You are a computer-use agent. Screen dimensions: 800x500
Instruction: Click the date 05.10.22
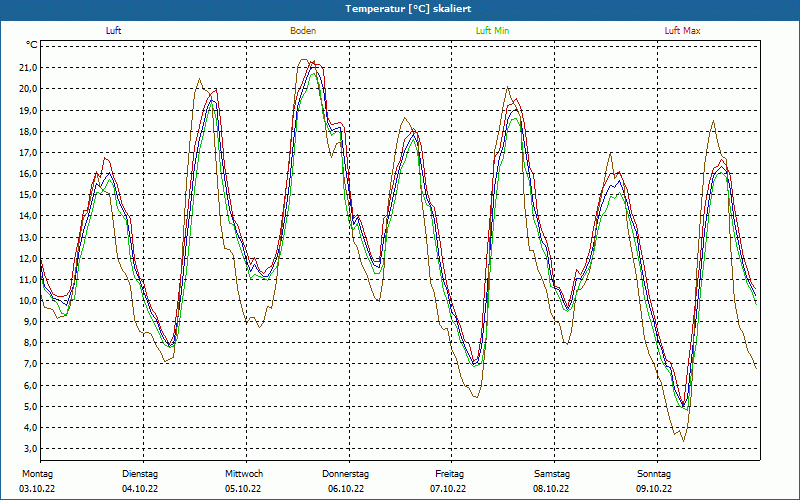(x=243, y=489)
